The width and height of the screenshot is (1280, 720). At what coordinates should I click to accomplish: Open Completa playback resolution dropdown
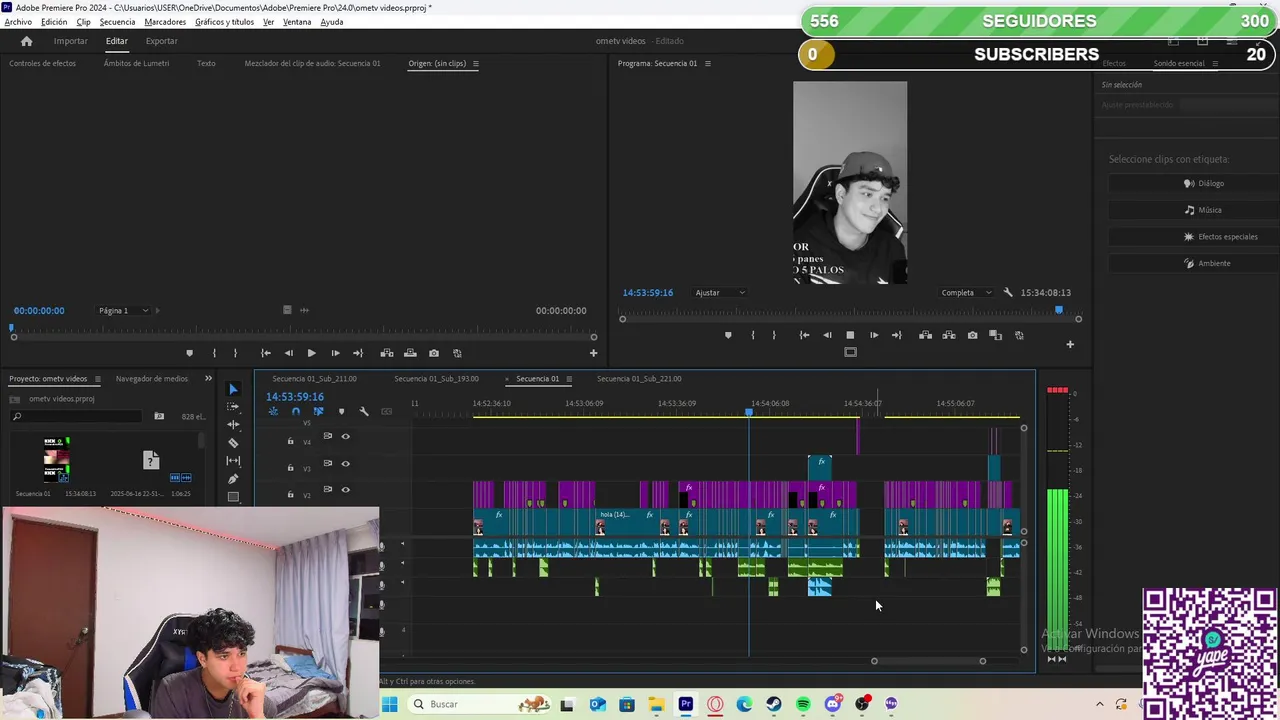click(x=967, y=293)
